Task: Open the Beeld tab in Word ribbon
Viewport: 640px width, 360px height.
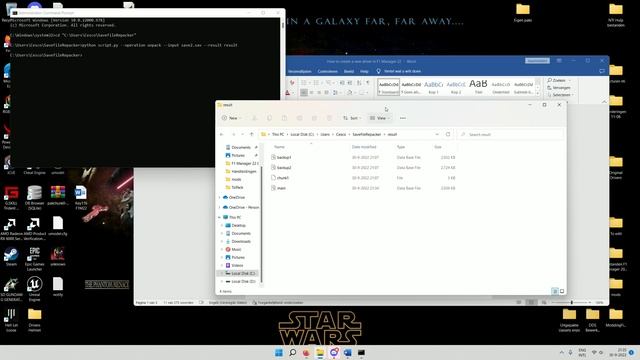Action: 349,71
